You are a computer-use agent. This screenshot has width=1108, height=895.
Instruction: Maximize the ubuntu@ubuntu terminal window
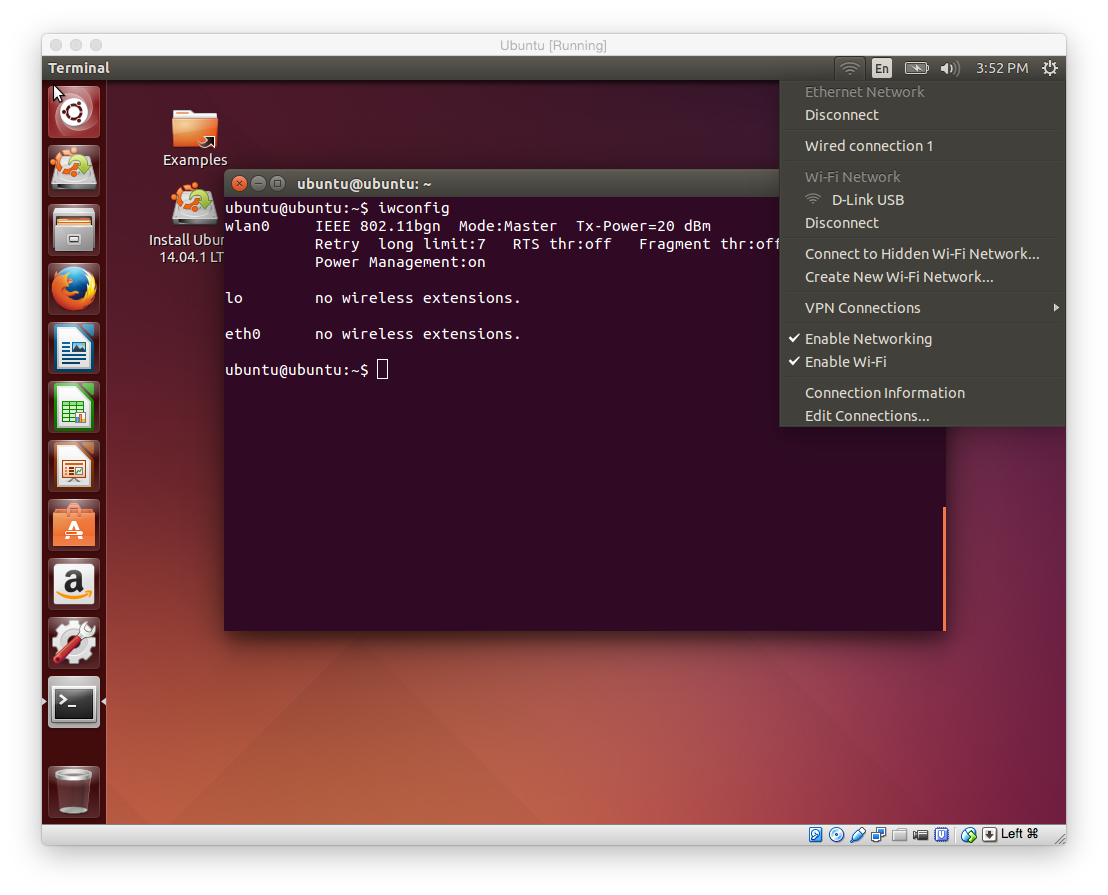[x=278, y=184]
